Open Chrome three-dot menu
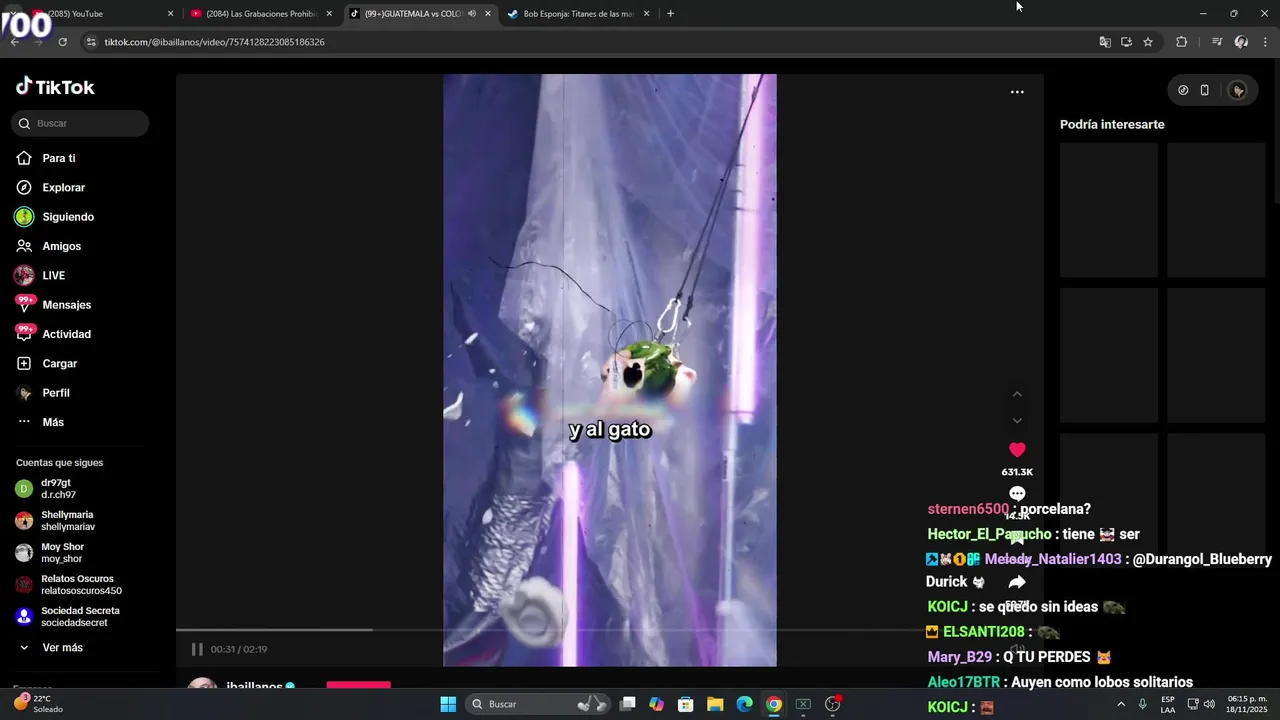This screenshot has height=720, width=1280. (1266, 42)
